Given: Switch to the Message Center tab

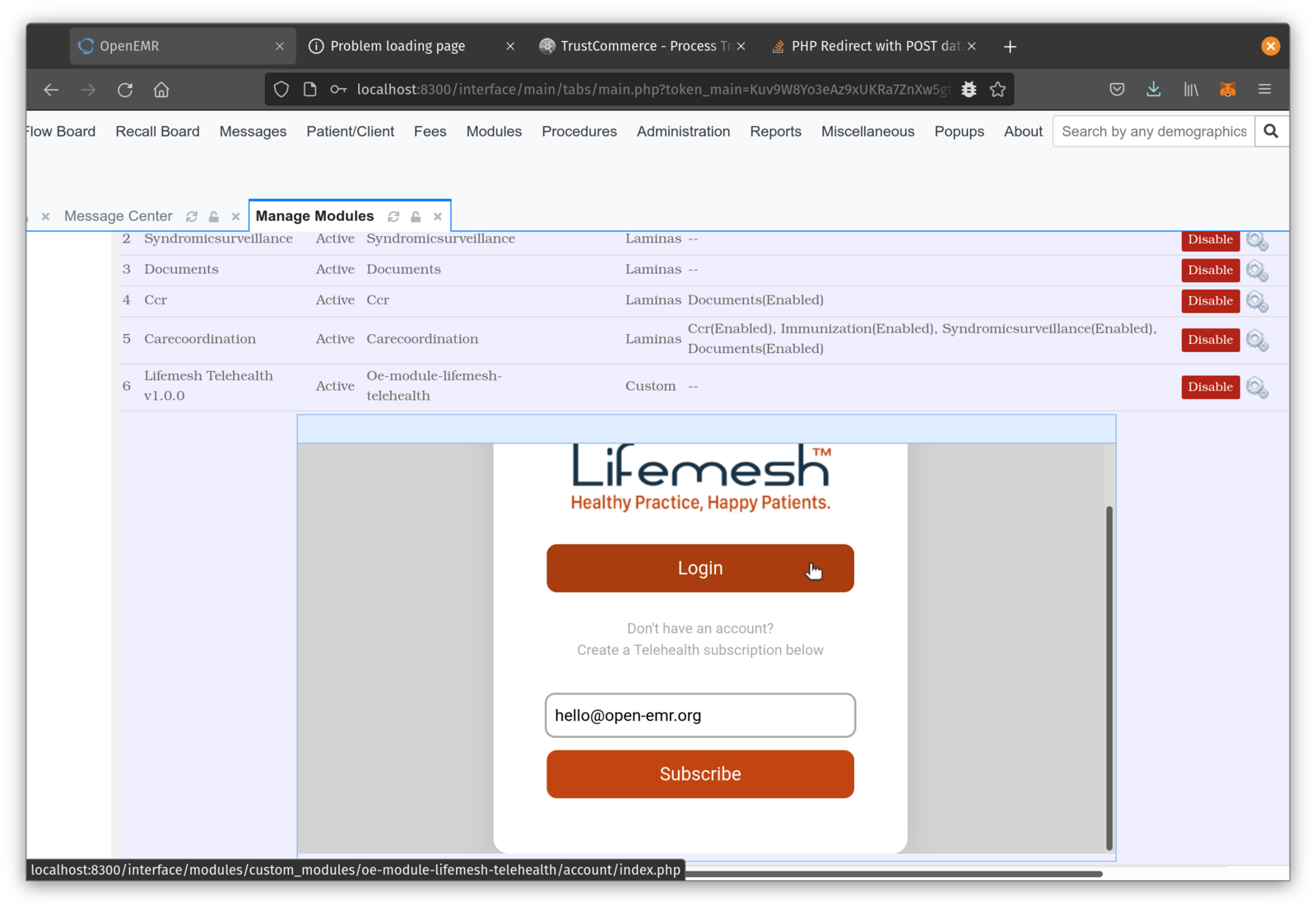Looking at the screenshot, I should (118, 216).
